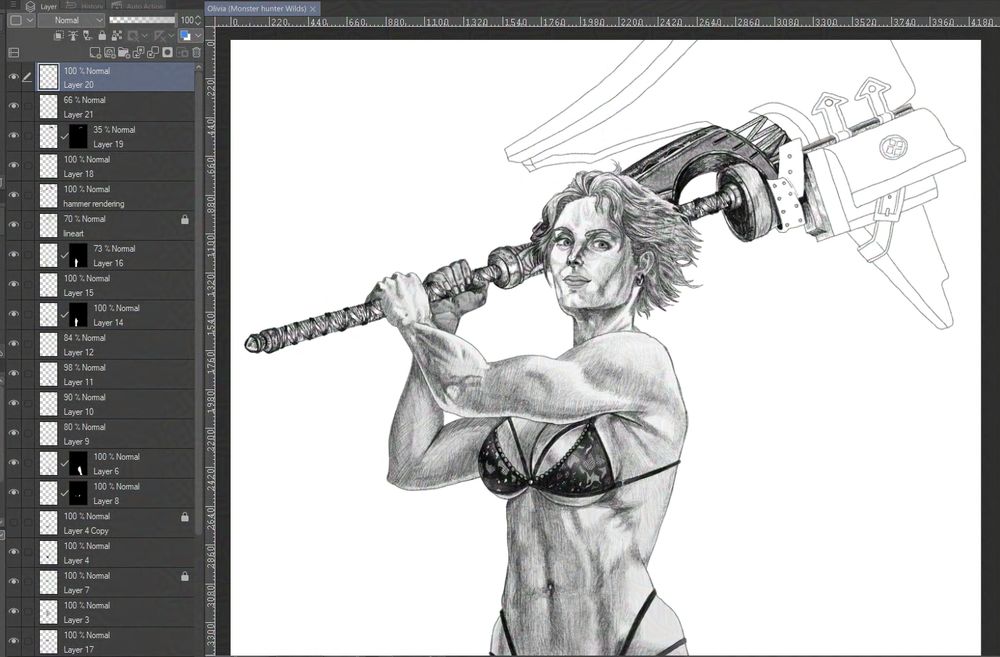
Task: Click the Enable Mask icon
Action: 133,36
